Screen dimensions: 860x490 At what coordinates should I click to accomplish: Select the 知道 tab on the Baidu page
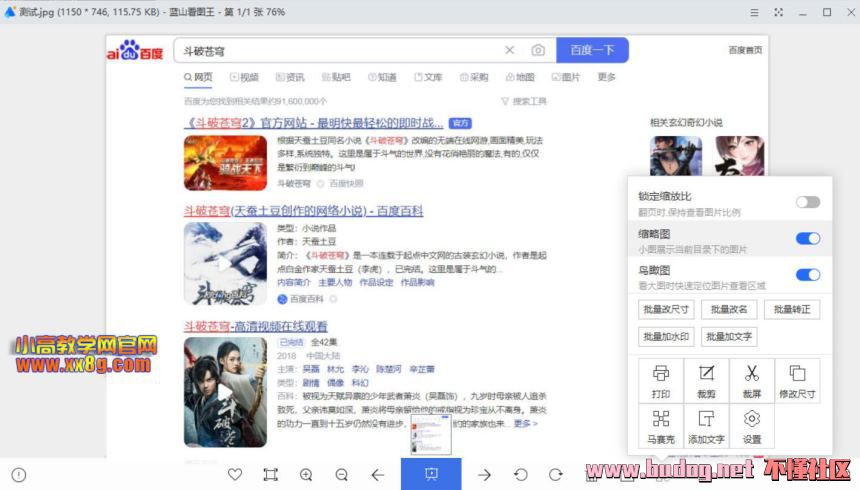382,77
